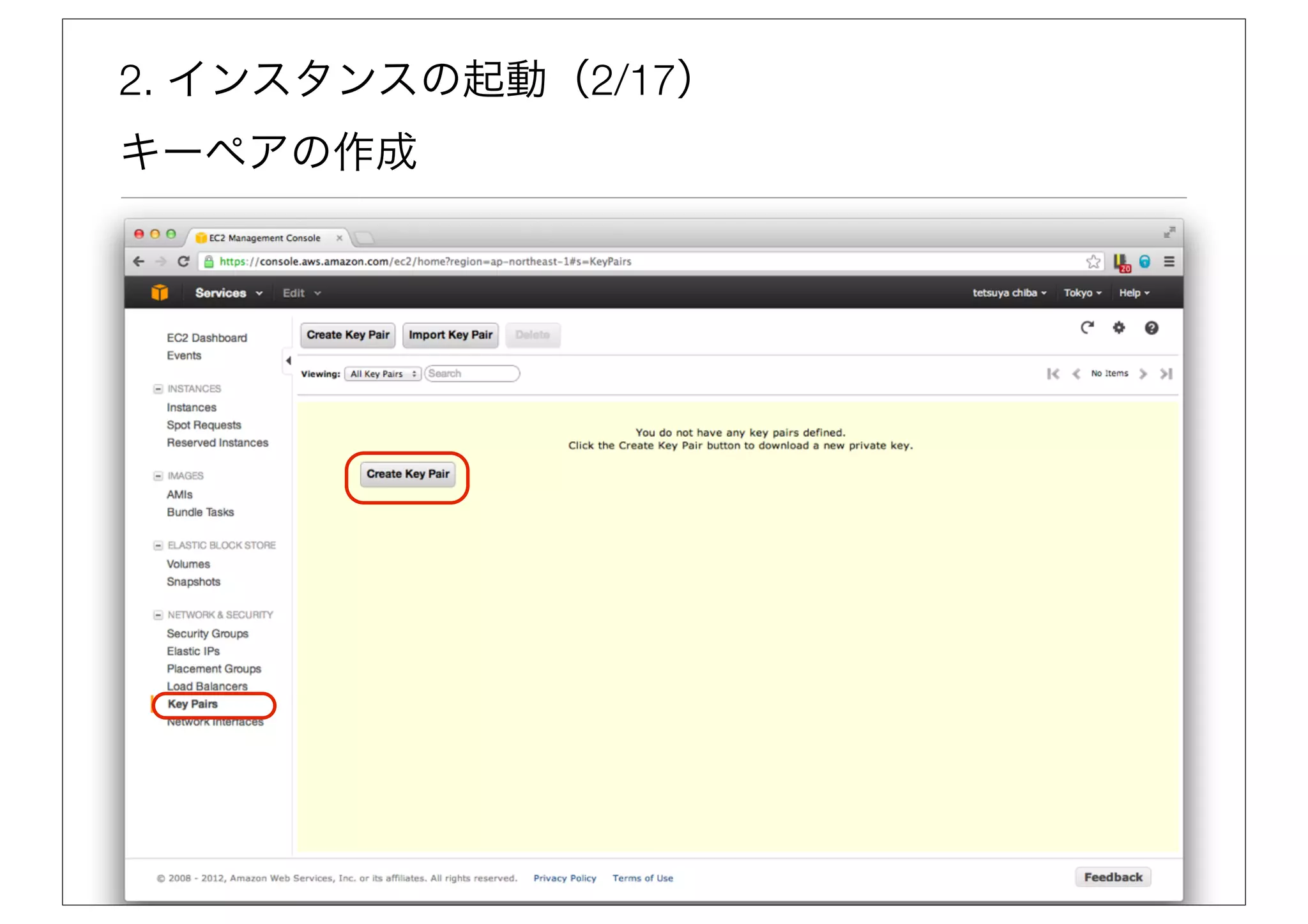Bookmark page with star icon
Viewport: 1308px width, 924px height.
click(x=1093, y=261)
